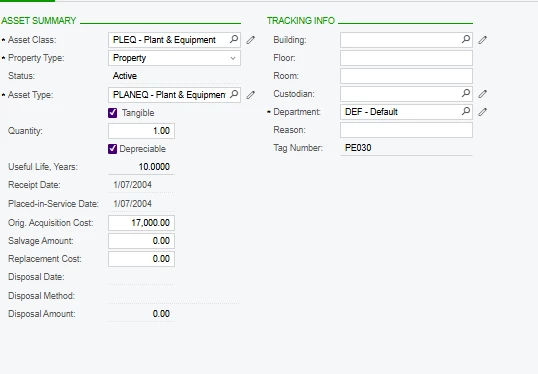Click the Quantity input field
Viewport: 538px width, 374px height.
141,131
